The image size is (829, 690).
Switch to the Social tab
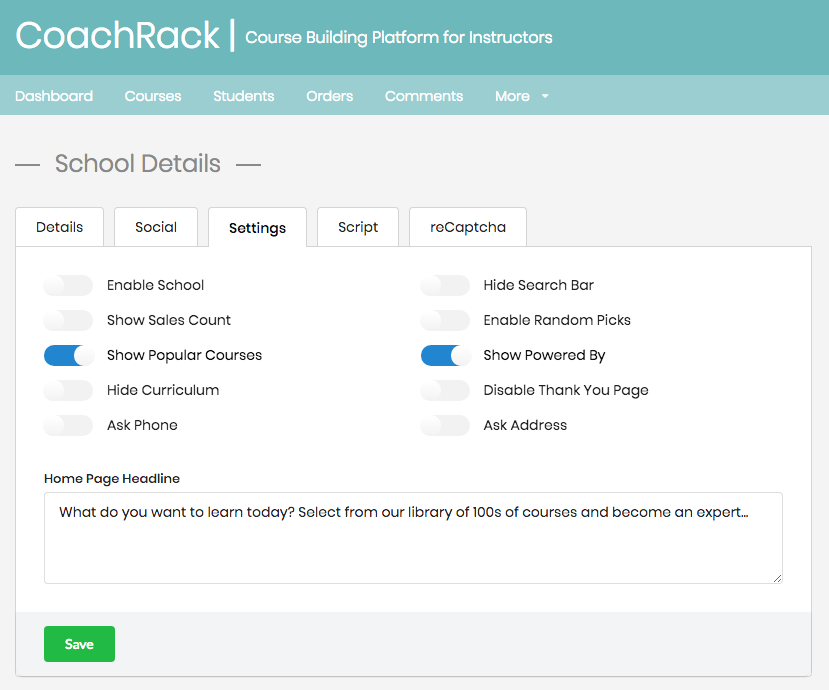156,227
